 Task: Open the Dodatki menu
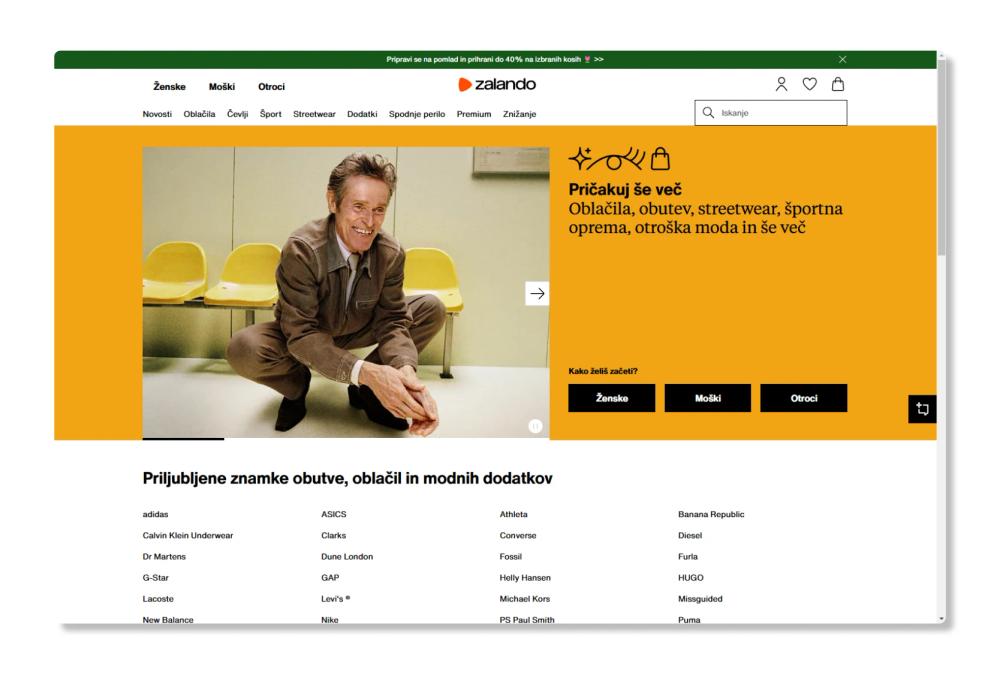[x=362, y=114]
